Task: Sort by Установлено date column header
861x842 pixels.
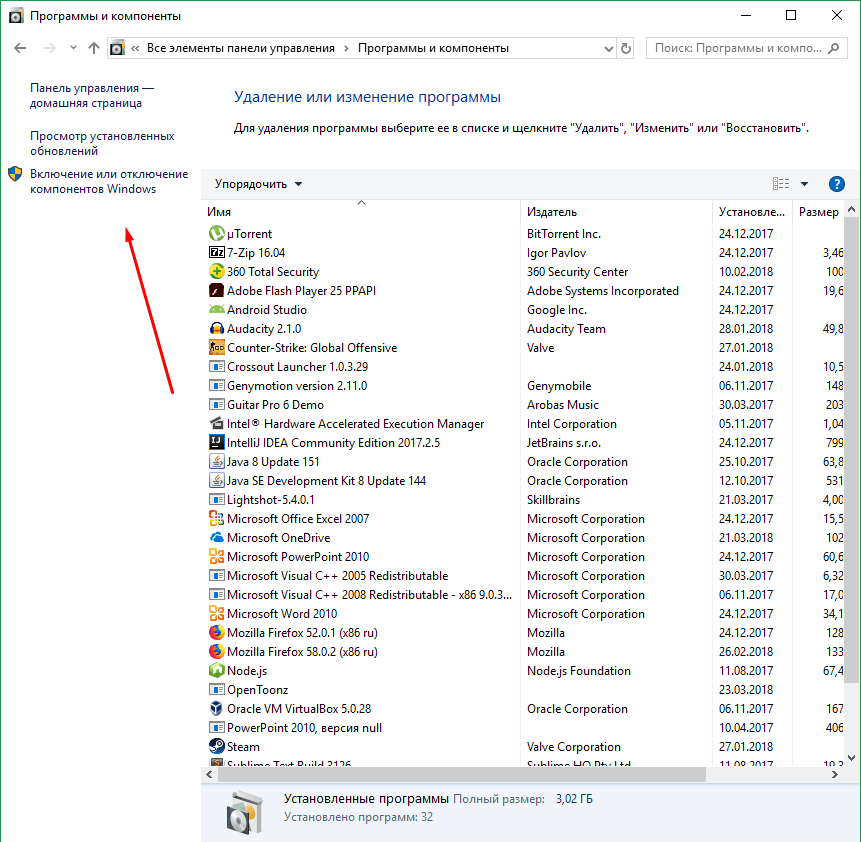Action: pyautogui.click(x=752, y=211)
